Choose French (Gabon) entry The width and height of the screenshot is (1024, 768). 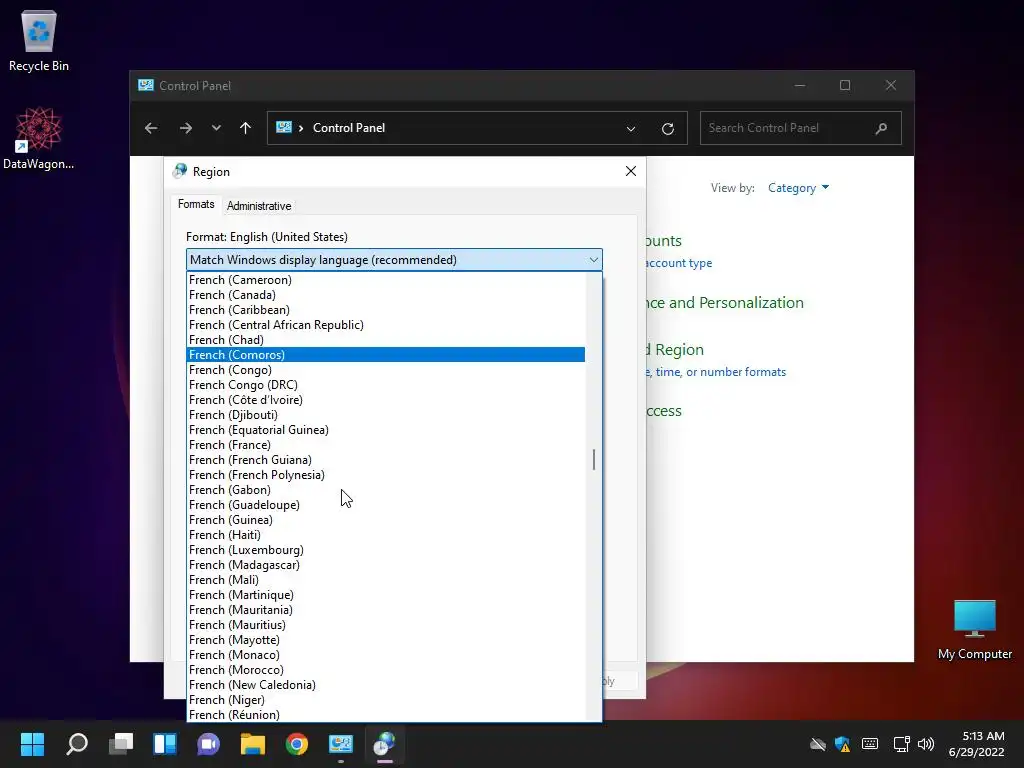coord(385,490)
